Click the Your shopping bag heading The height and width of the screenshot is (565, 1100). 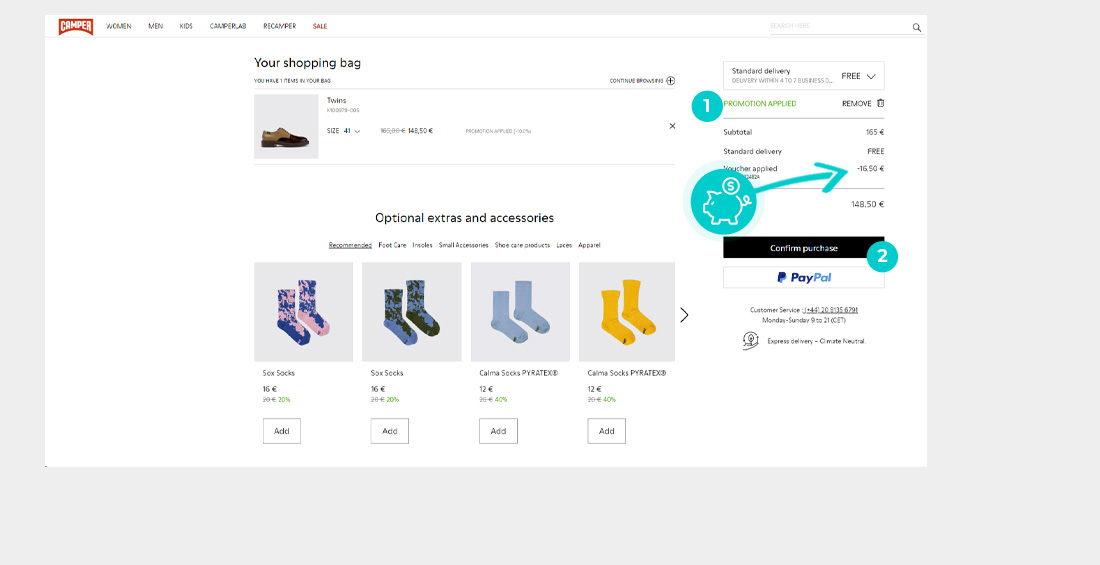tap(307, 63)
